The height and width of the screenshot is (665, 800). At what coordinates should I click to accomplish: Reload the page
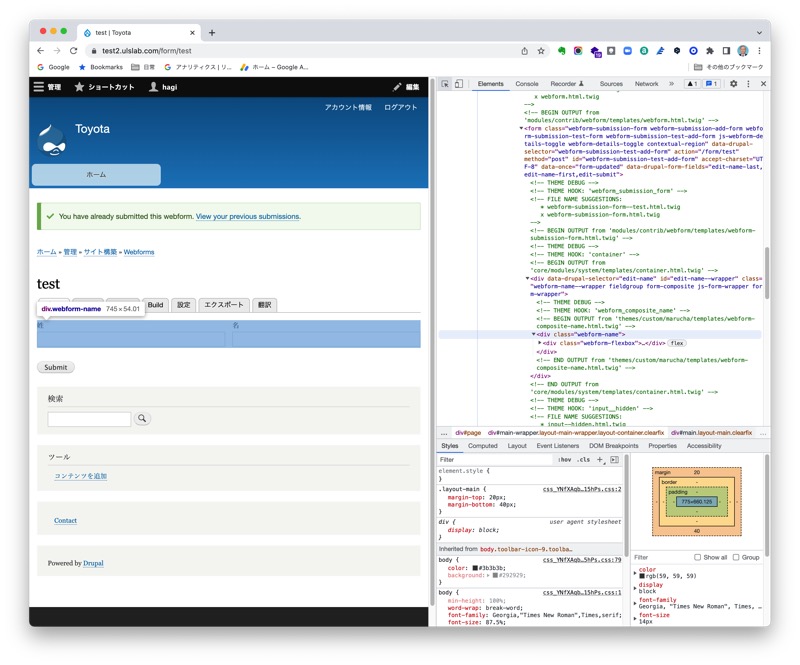(73, 51)
